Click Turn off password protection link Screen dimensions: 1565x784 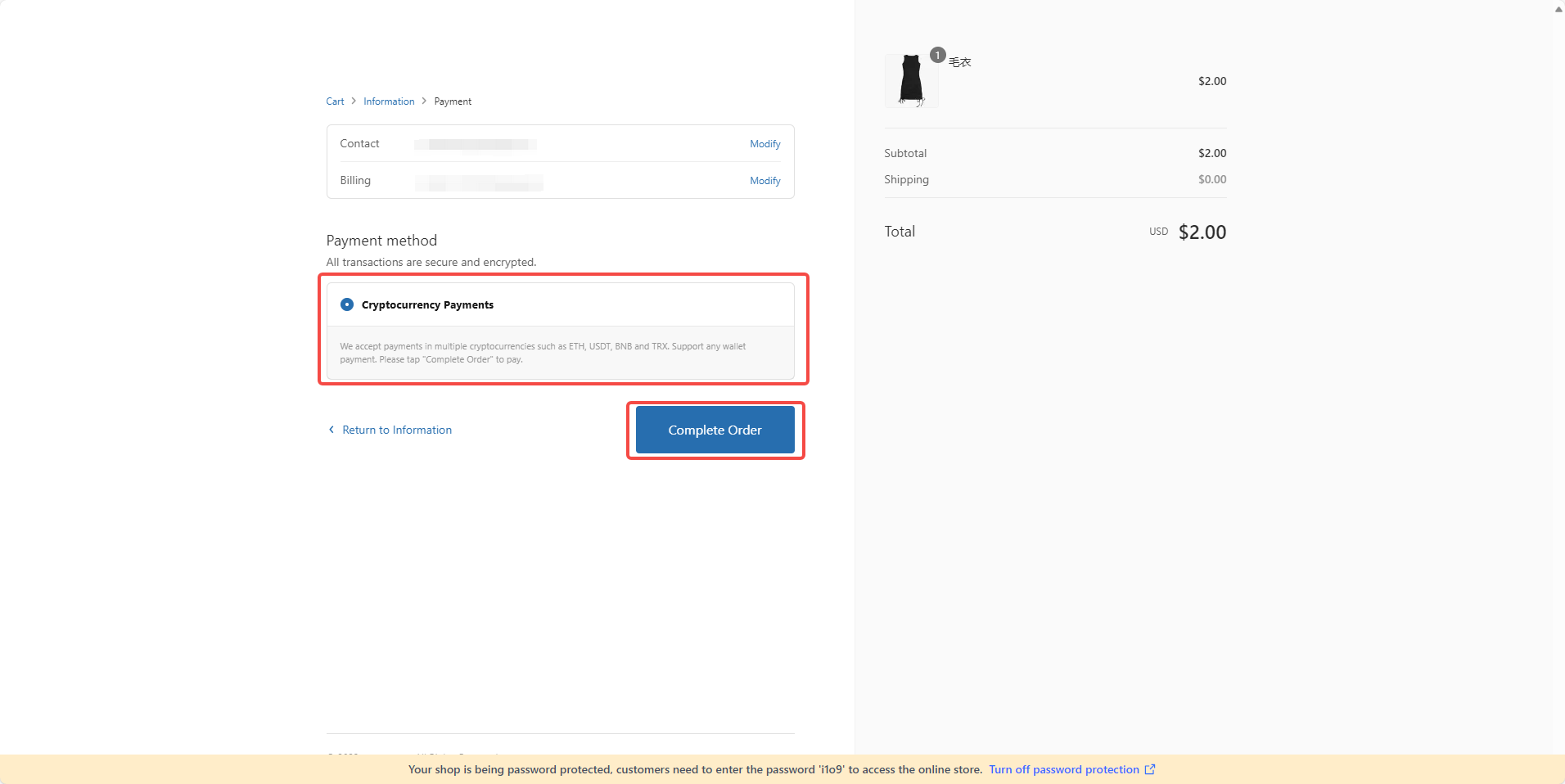[1063, 769]
